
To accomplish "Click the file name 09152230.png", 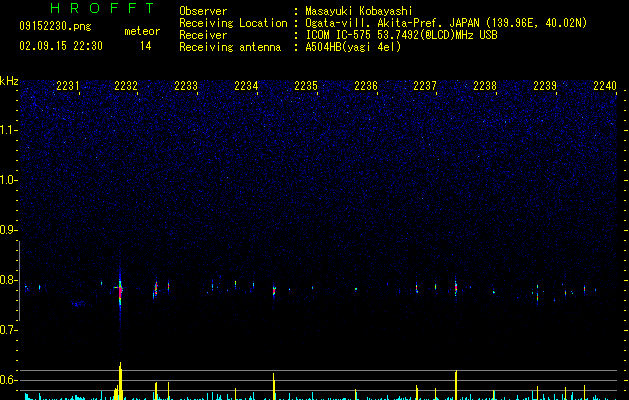I will pos(55,26).
